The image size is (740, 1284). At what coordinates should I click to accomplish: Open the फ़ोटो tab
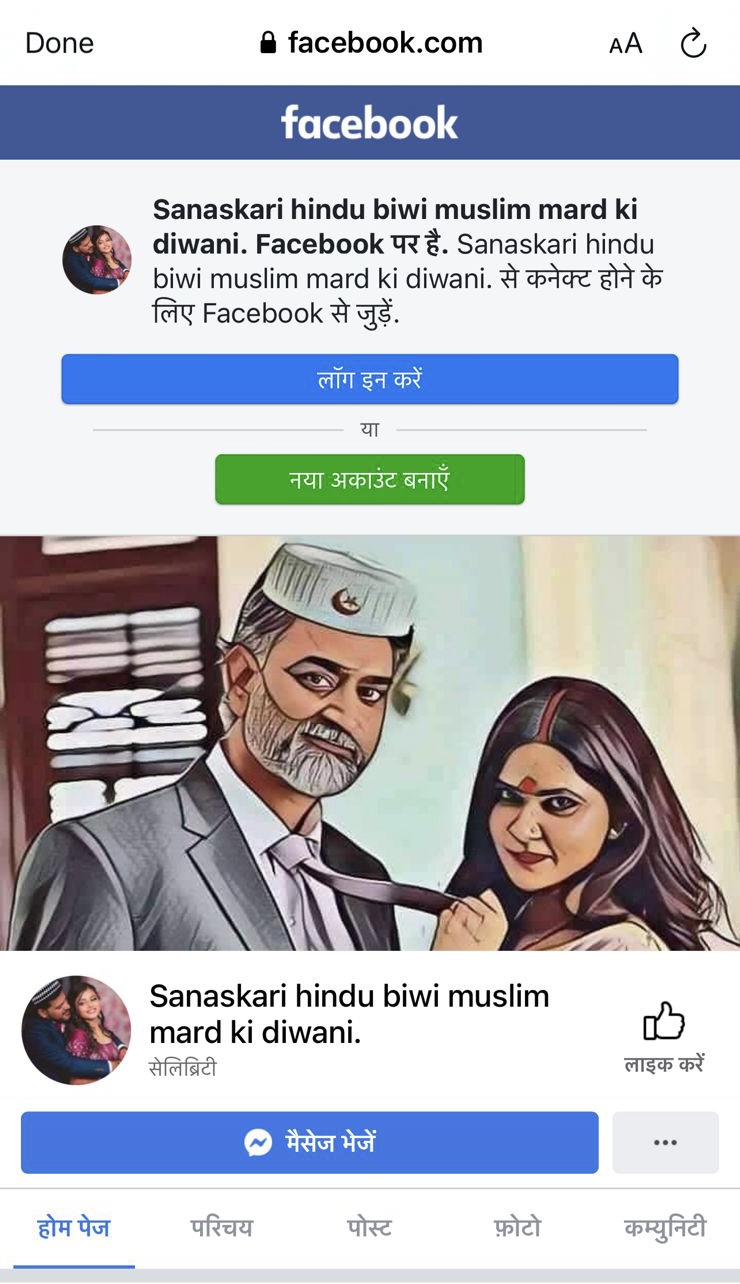(516, 1227)
